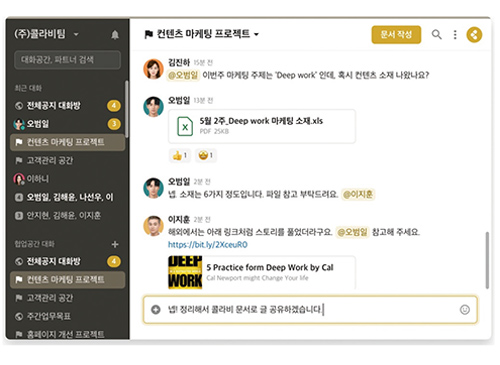Click the flag icon beside 홈페이지 개선 프로젝트
The height and width of the screenshot is (365, 500).
point(19,334)
